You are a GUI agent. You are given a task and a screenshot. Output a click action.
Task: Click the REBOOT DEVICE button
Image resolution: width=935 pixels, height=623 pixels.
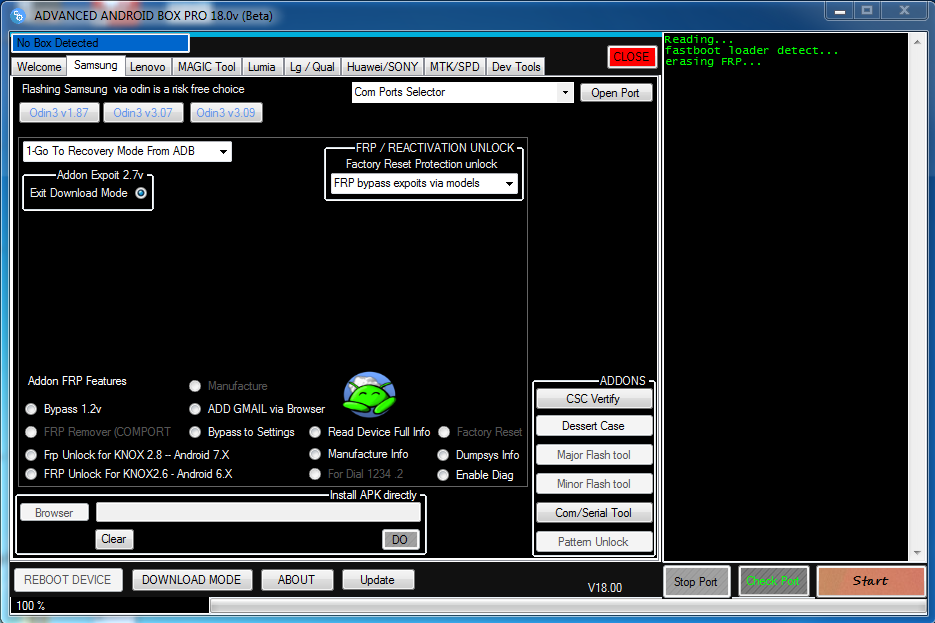pyautogui.click(x=68, y=580)
